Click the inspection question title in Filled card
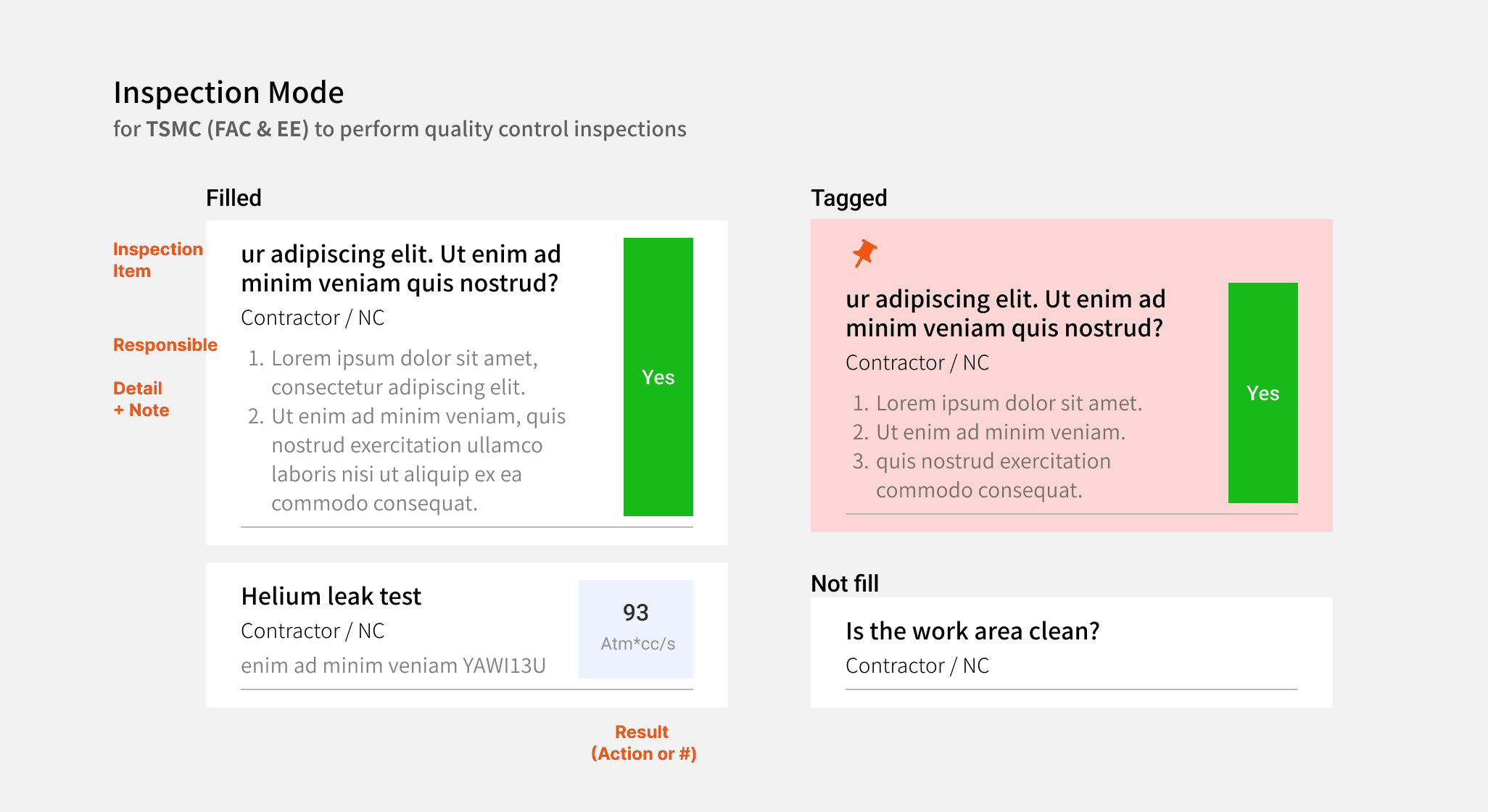The height and width of the screenshot is (812, 1488). pyautogui.click(x=401, y=268)
